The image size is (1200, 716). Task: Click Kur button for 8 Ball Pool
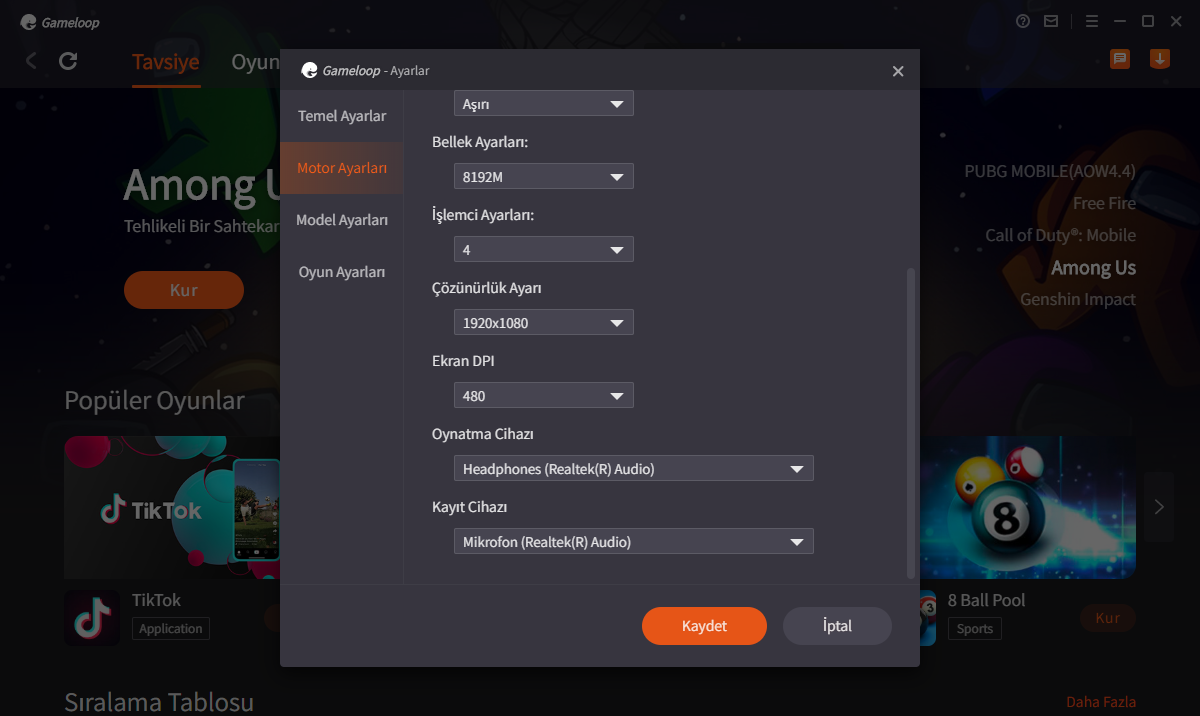click(1108, 618)
